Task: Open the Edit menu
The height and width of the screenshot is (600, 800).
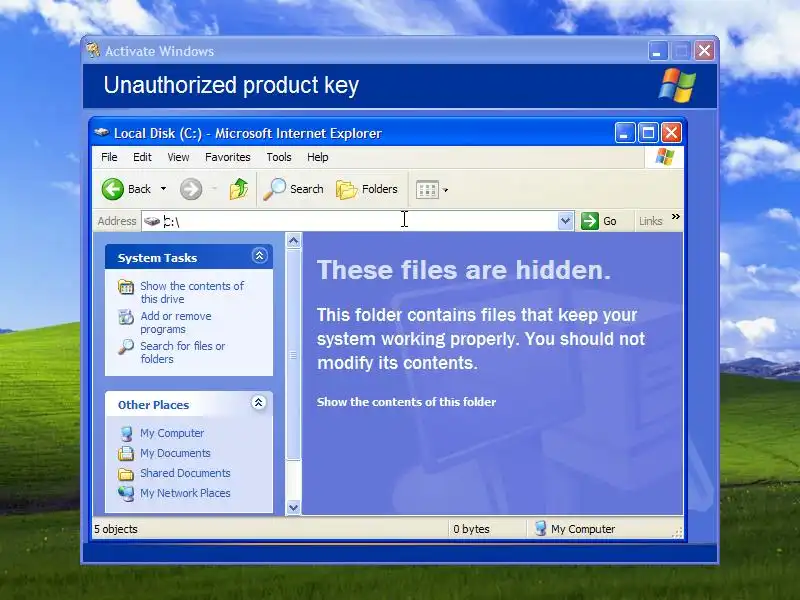Action: [x=142, y=157]
